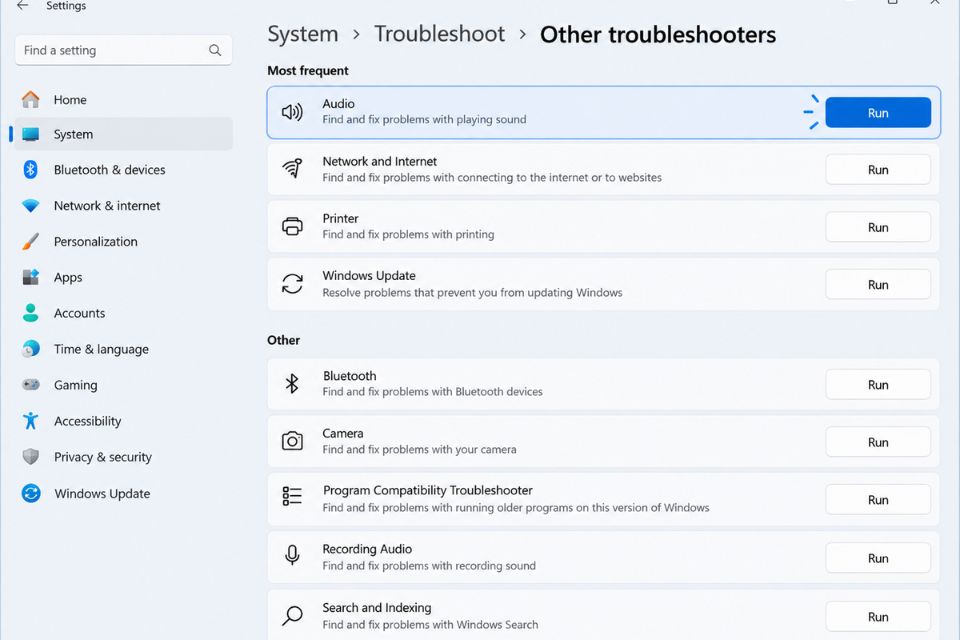Click the Bluetooth troubleshooter icon
The image size is (960, 640).
292,383
